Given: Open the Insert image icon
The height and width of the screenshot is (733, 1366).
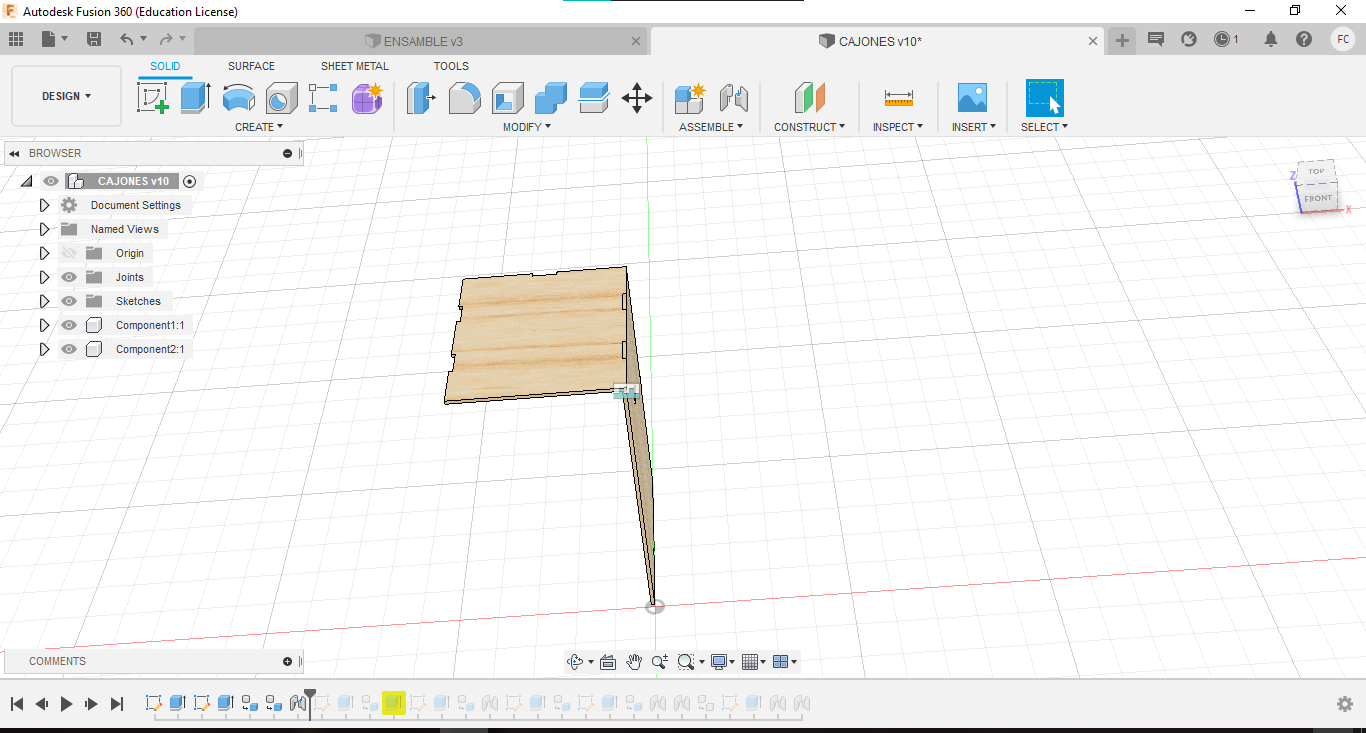Looking at the screenshot, I should point(971,98).
